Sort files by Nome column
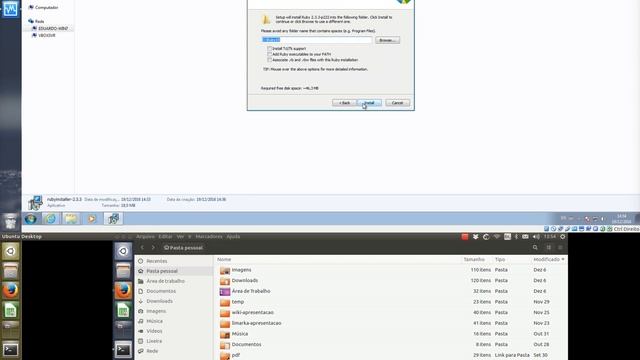The width and height of the screenshot is (640, 360). (224, 260)
